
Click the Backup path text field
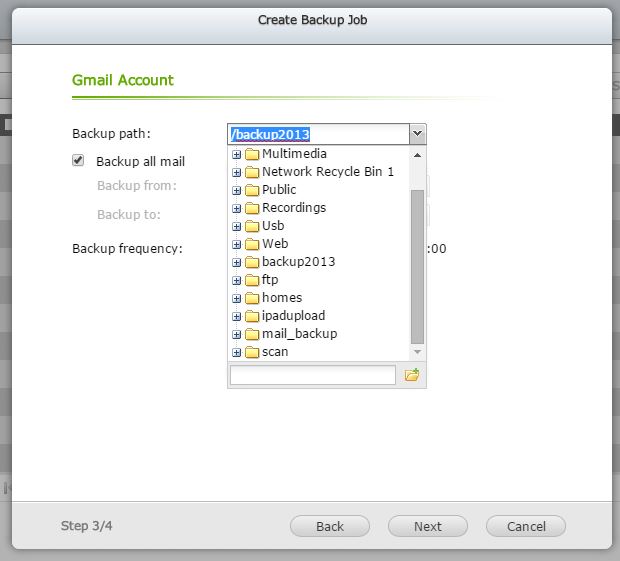click(319, 134)
